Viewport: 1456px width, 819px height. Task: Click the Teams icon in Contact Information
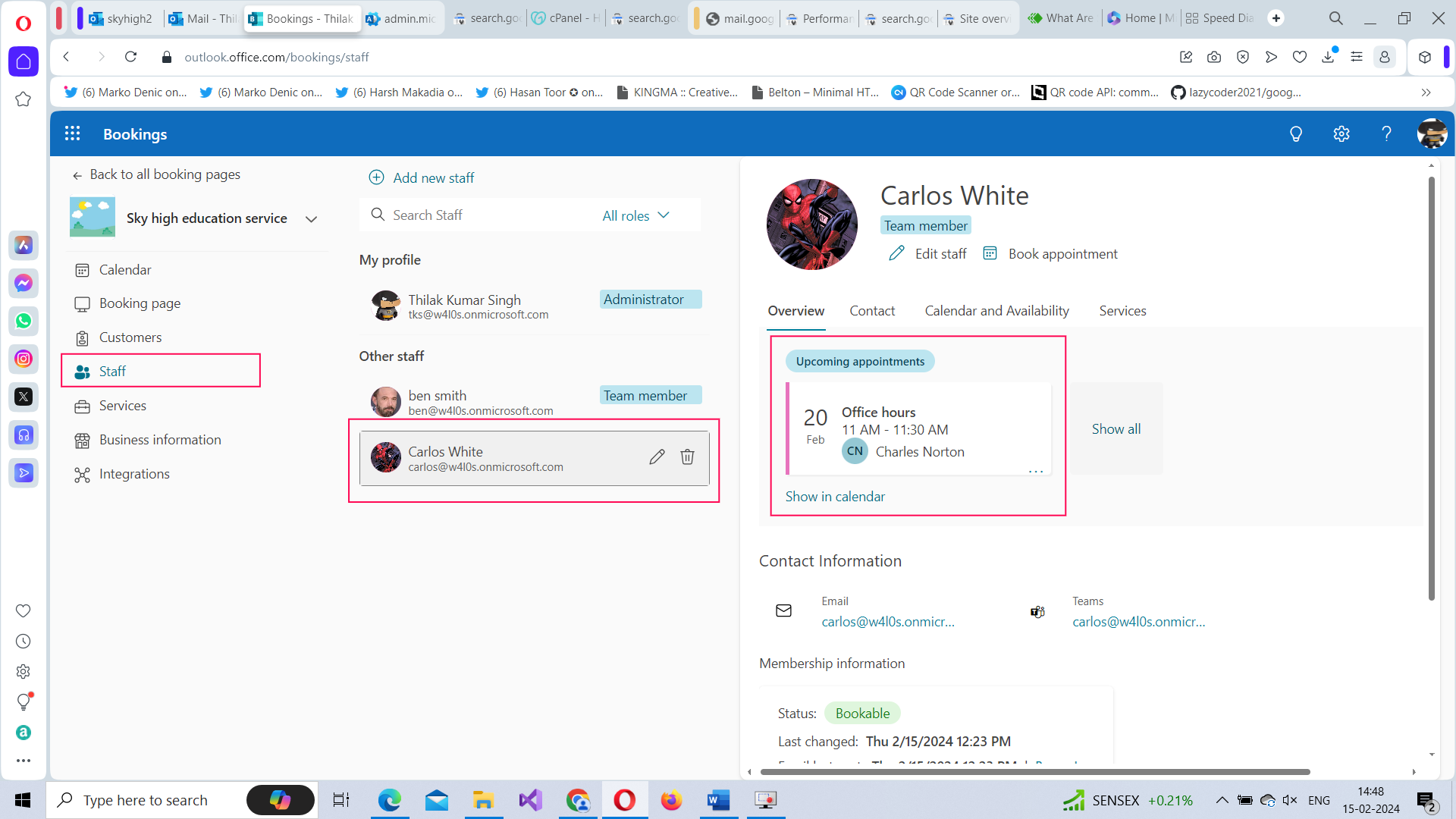click(1037, 611)
